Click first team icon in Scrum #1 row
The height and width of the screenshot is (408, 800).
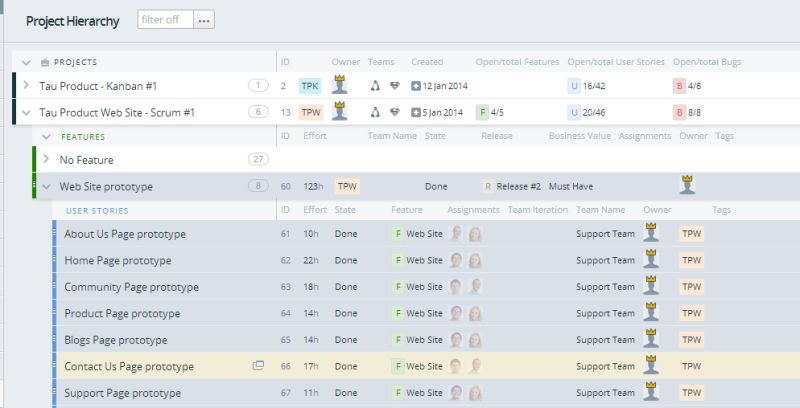tap(375, 112)
